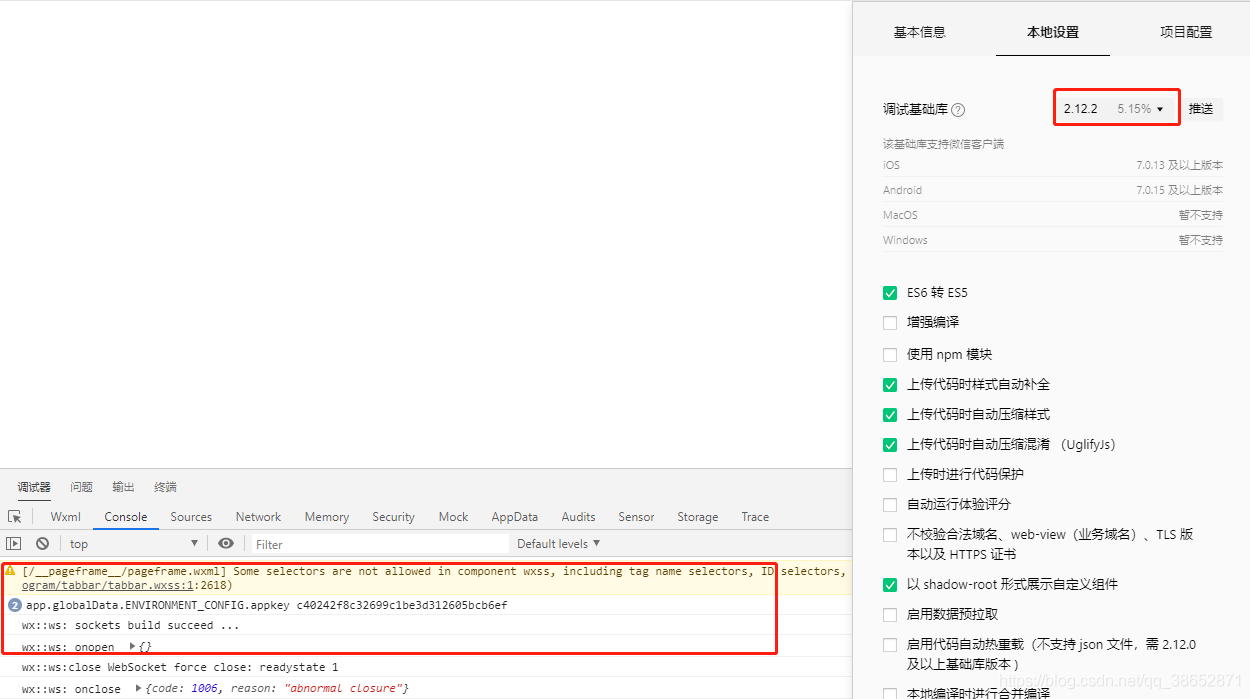Enable 使用 npm 模块 checkbox
Viewport: 1250px width, 699px height.
coord(890,354)
